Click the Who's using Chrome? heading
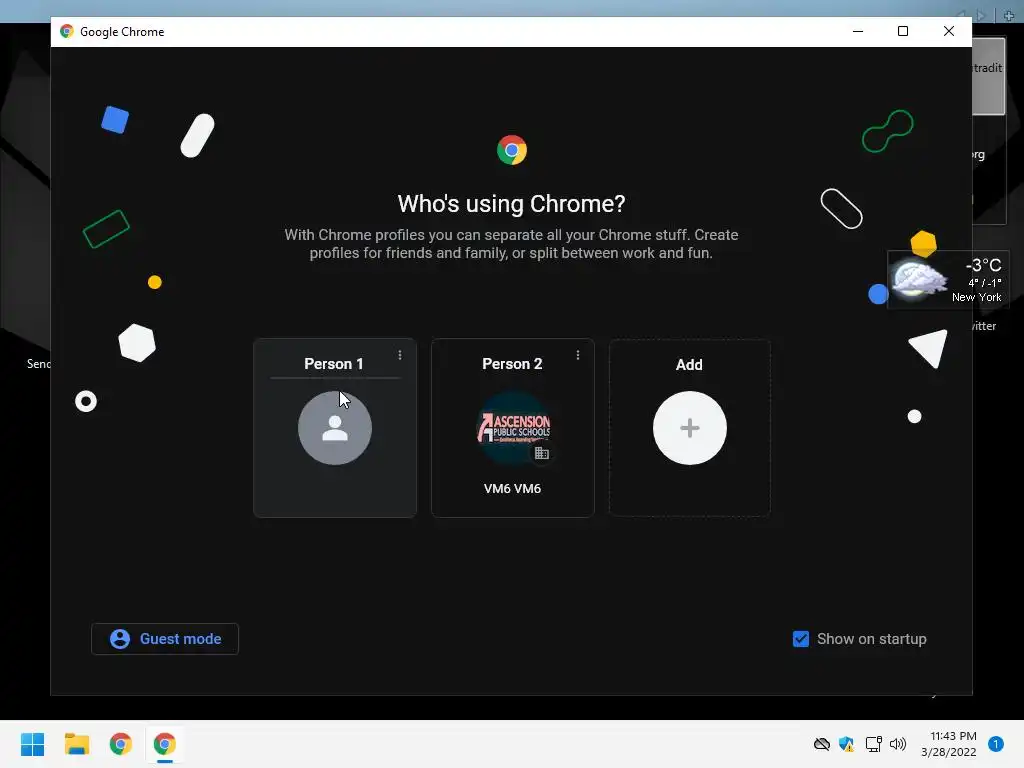1024x768 pixels. (x=511, y=204)
